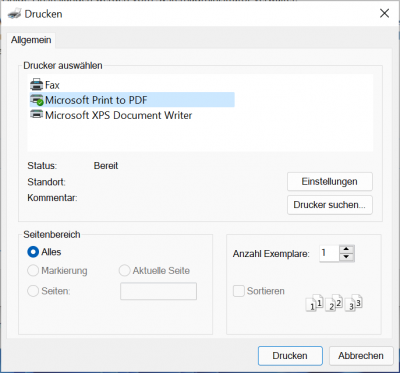Click Abbrechen to cancel printing
The width and height of the screenshot is (400, 373).
pyautogui.click(x=361, y=356)
